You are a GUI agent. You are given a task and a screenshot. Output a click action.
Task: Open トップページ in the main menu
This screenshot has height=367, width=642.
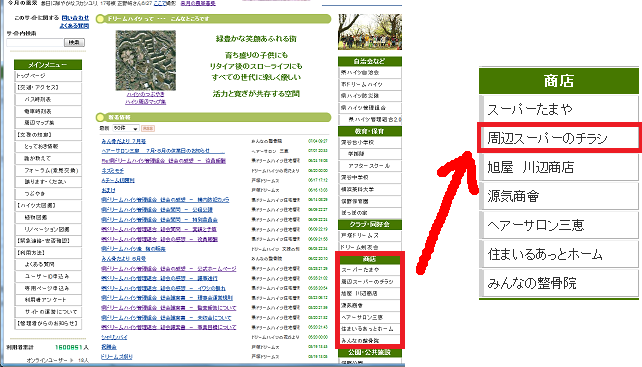coord(48,76)
